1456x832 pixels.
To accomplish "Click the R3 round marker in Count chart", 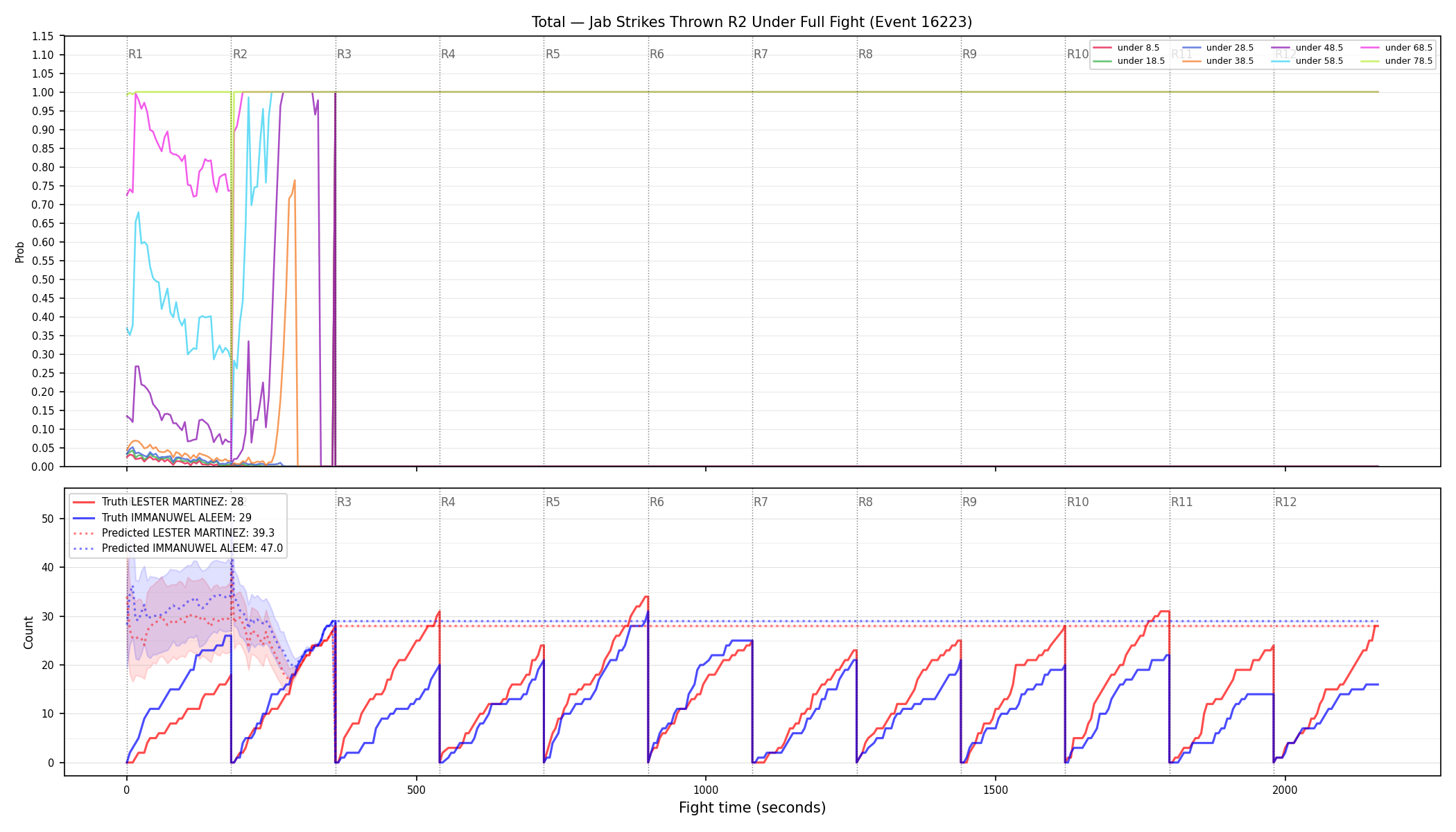I will (x=344, y=502).
